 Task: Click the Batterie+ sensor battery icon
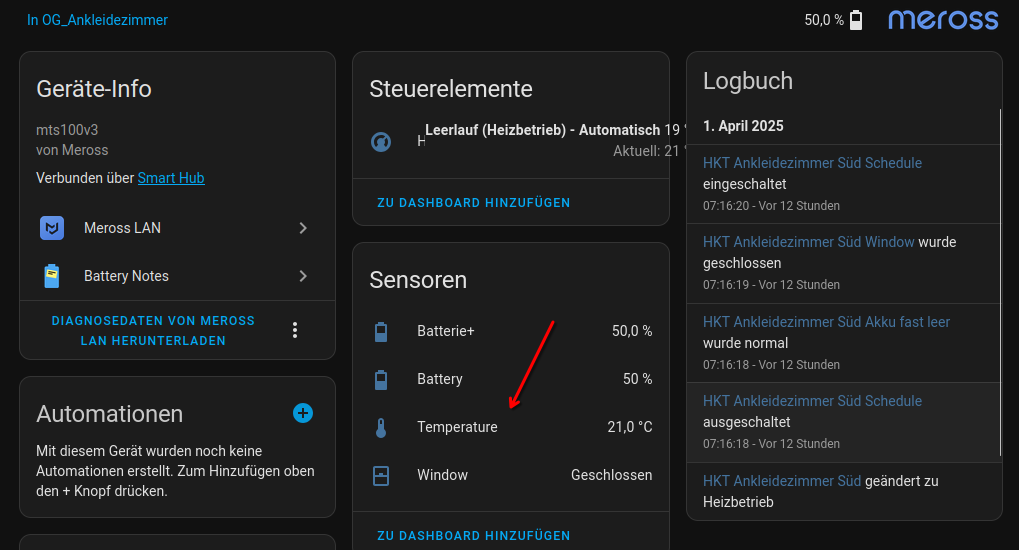pyautogui.click(x=381, y=331)
